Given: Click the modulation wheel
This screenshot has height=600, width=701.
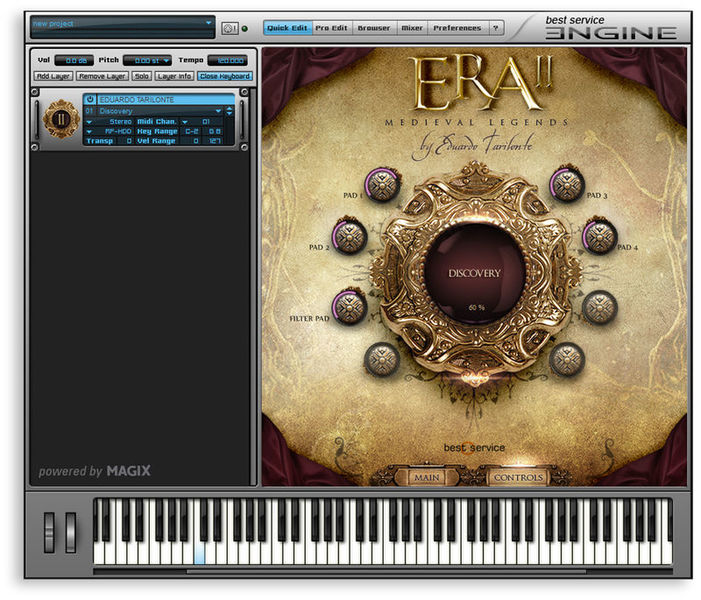Looking at the screenshot, I should tap(71, 532).
